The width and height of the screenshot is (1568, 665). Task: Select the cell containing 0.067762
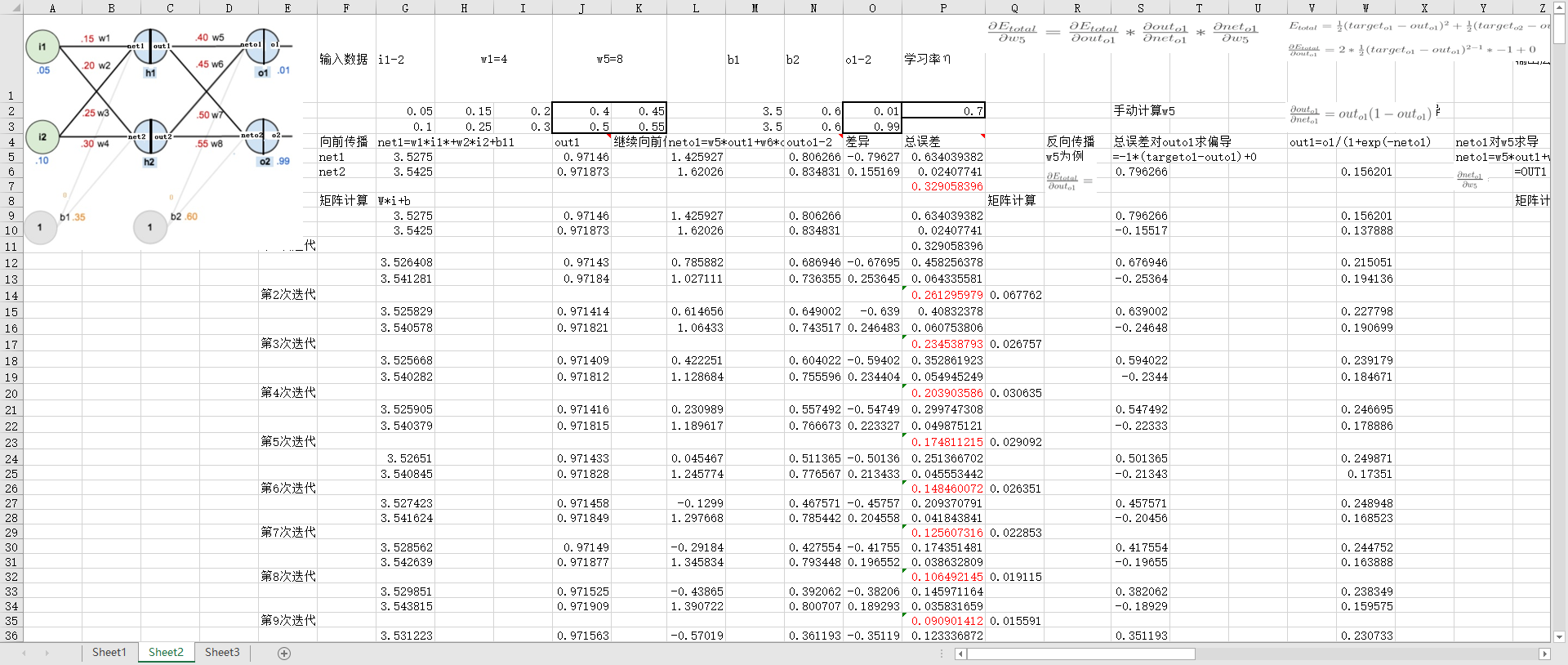click(1015, 295)
